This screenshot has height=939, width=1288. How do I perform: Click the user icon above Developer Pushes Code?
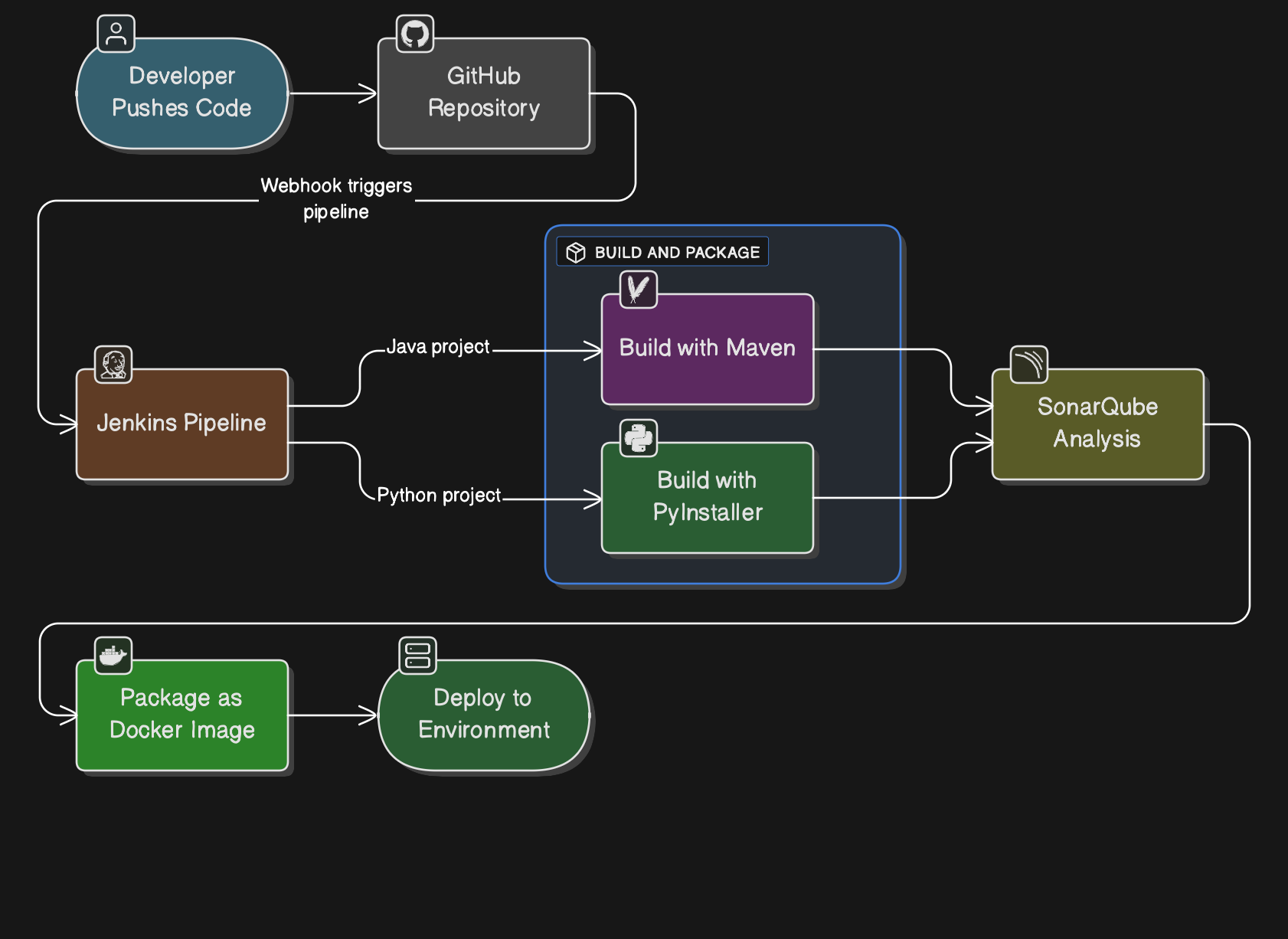pos(116,34)
